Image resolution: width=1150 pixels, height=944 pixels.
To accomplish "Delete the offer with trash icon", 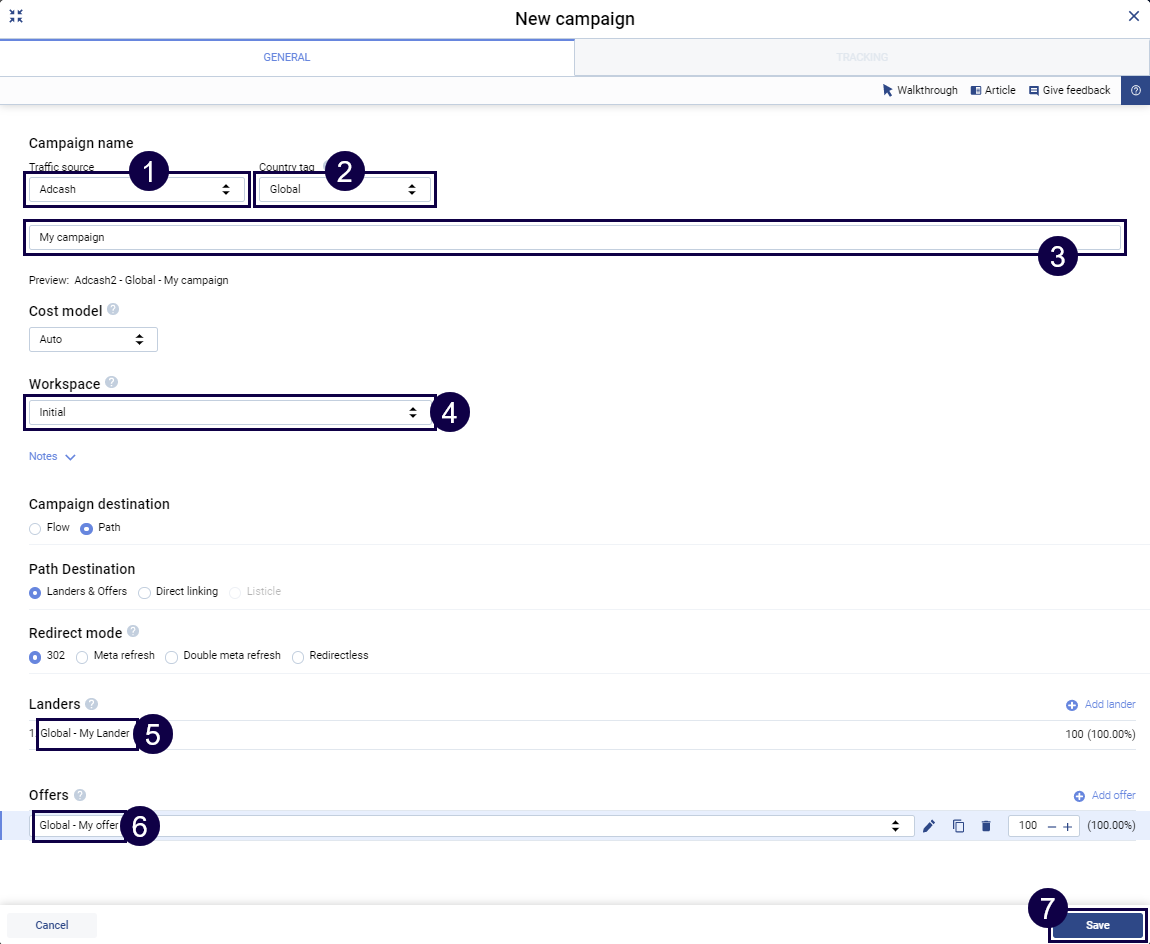I will [986, 826].
